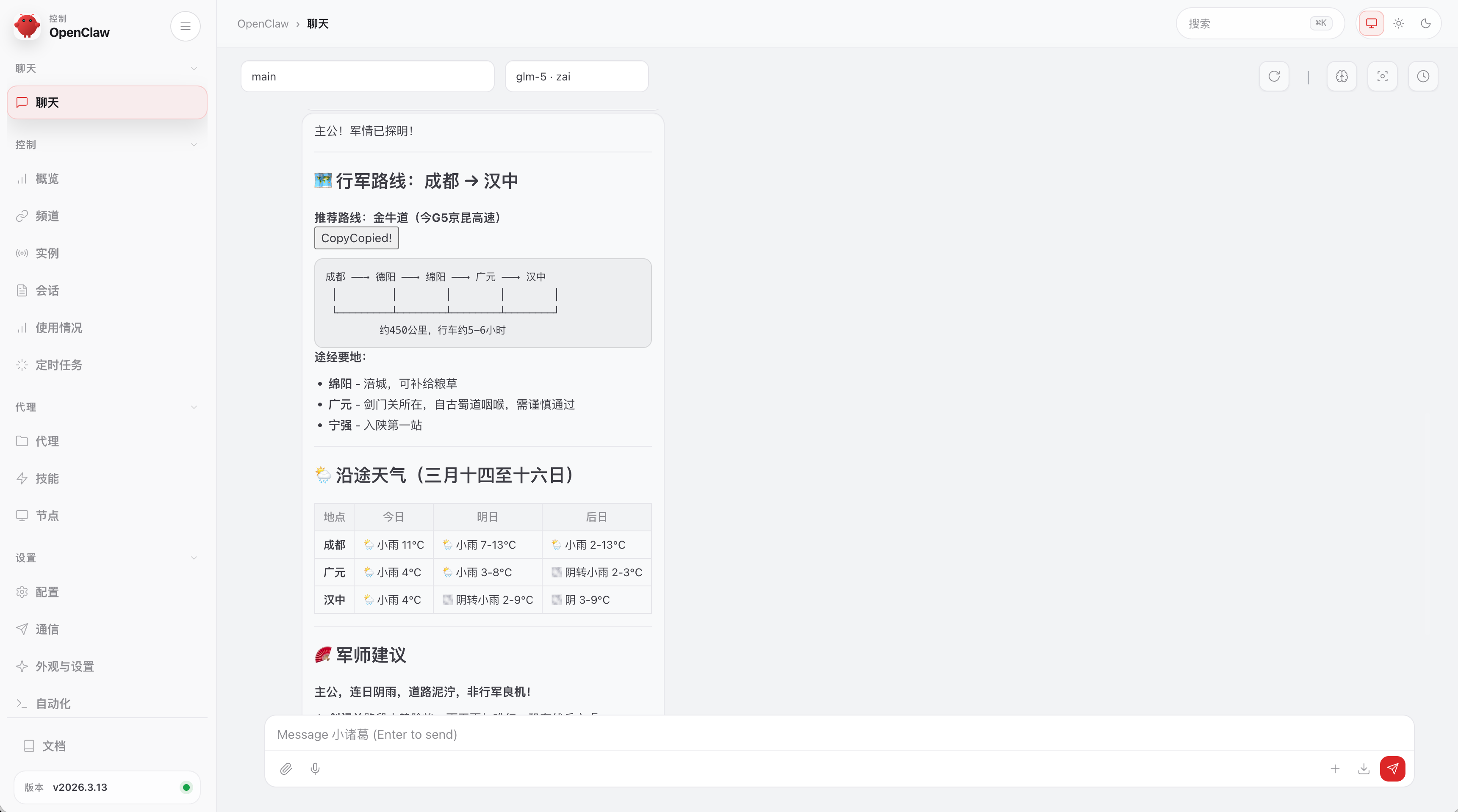Open OpenClaw from the breadcrumb
This screenshot has height=812, width=1458.
point(263,23)
